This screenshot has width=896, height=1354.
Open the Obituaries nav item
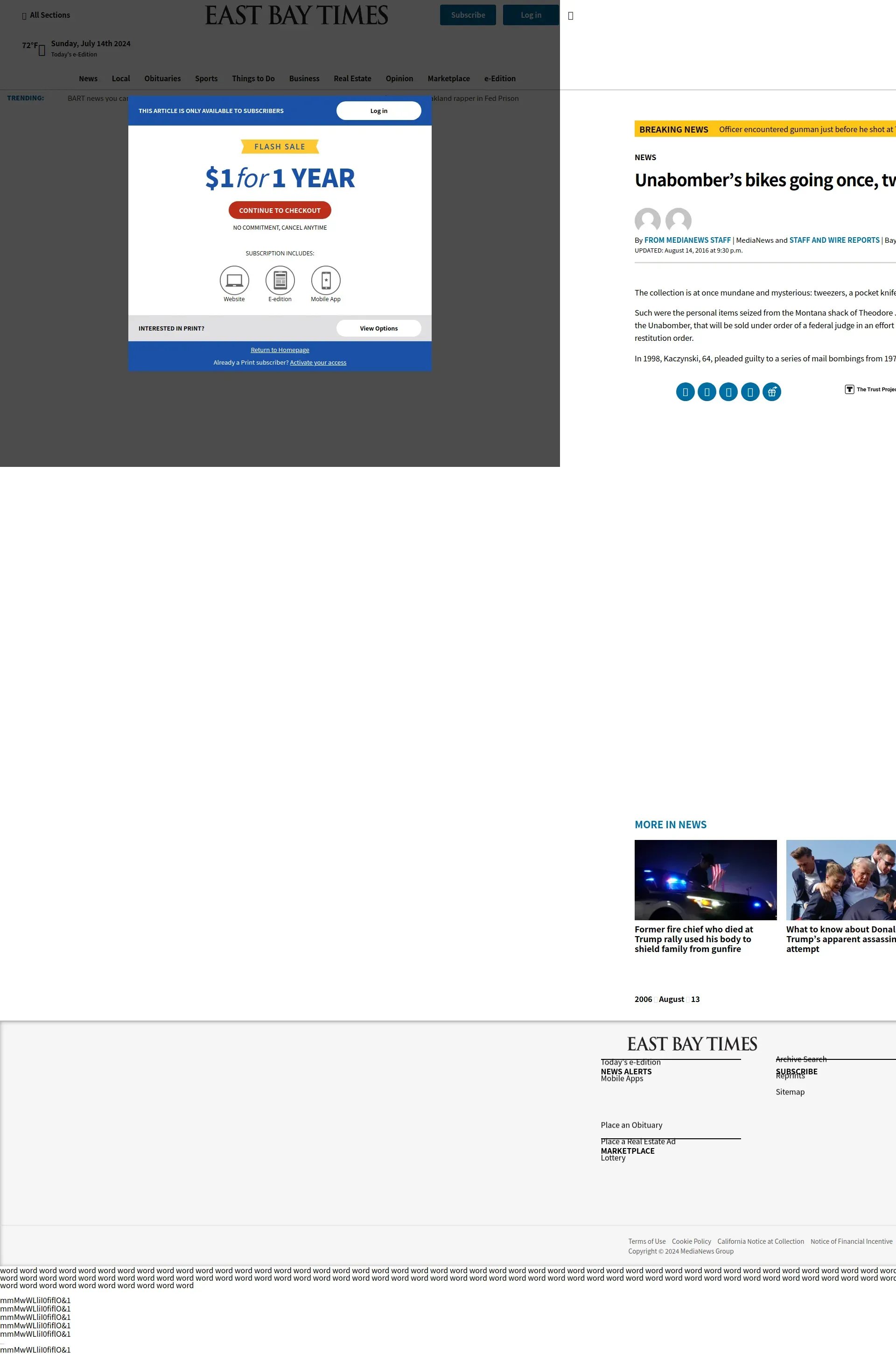(x=162, y=78)
